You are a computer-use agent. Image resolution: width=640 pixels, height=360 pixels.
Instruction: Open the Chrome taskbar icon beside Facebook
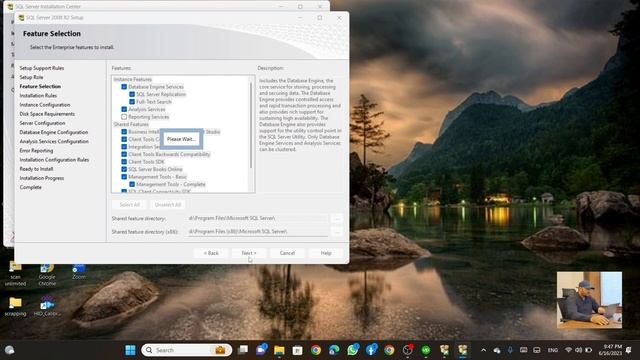389,350
